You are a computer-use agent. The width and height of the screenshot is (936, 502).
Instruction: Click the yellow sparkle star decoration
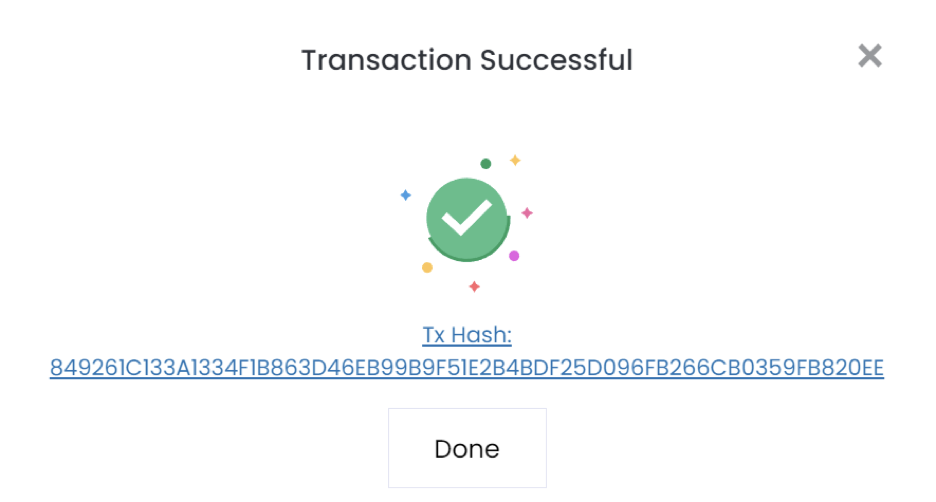pyautogui.click(x=515, y=160)
